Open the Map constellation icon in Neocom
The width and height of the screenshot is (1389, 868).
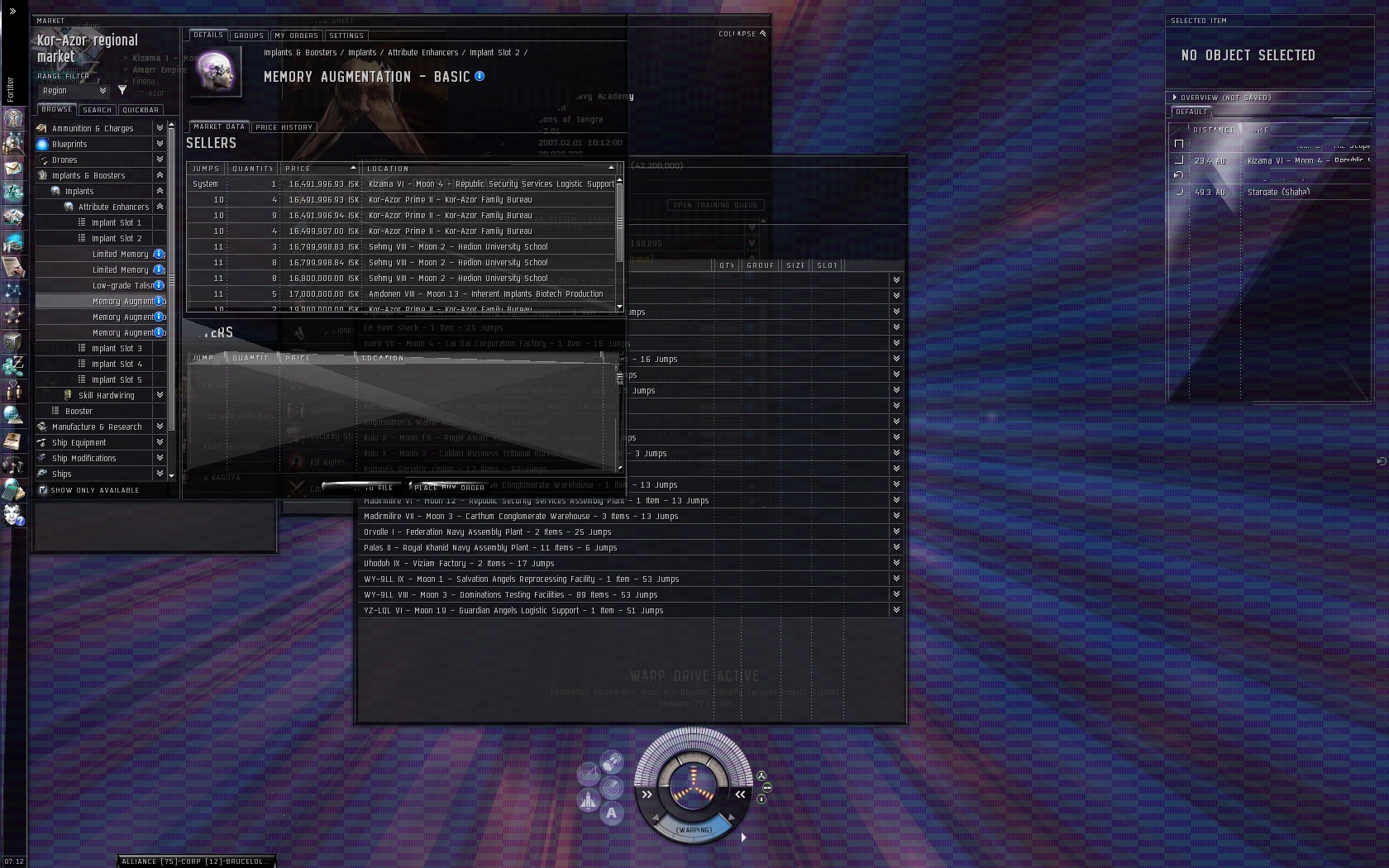click(13, 291)
